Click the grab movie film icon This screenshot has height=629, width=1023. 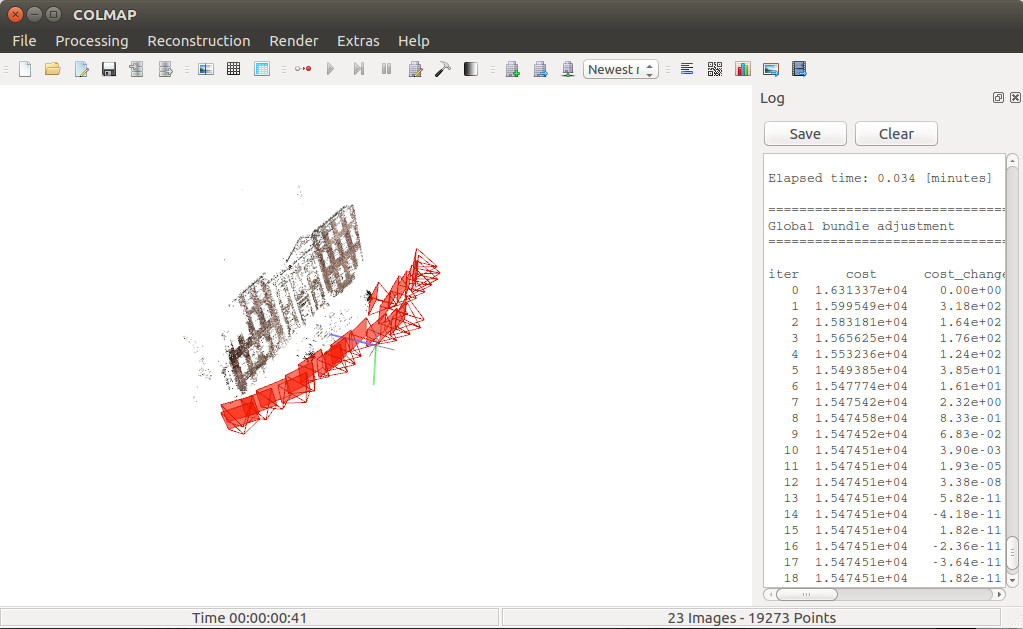click(x=799, y=69)
